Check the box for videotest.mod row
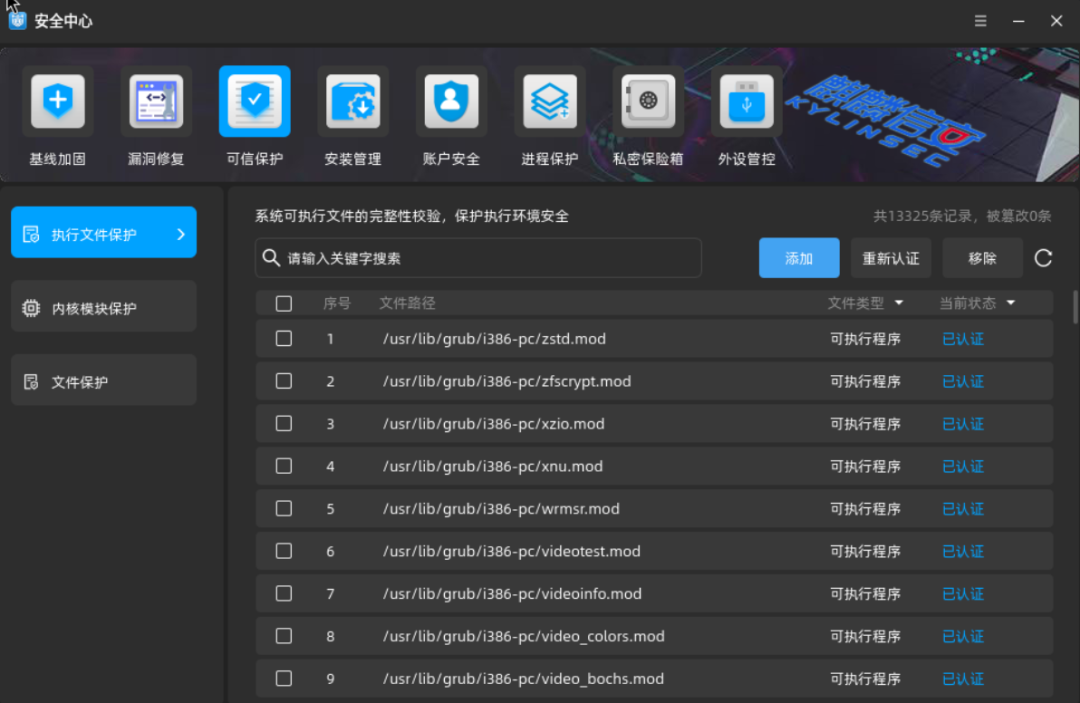 coord(284,551)
